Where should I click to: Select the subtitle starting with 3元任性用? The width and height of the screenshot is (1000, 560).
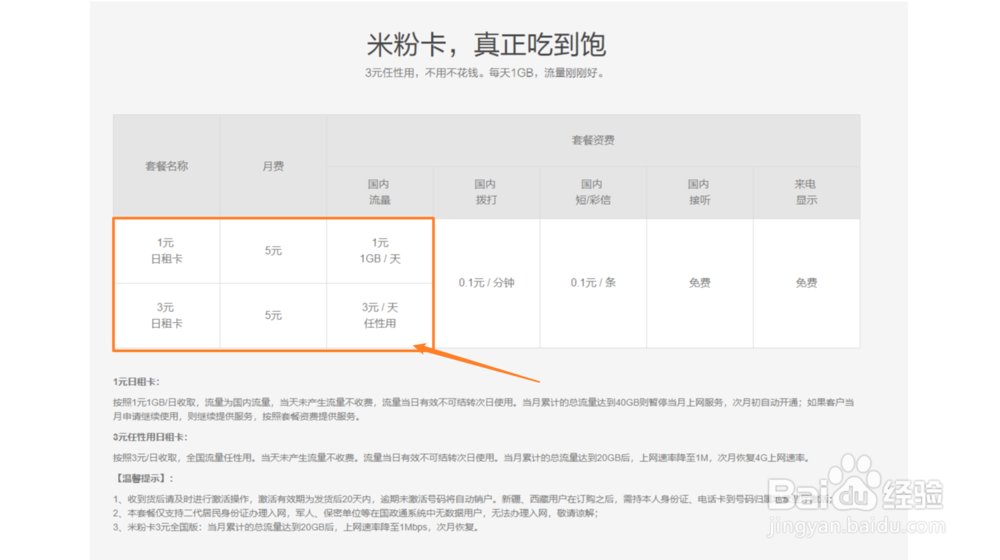click(485, 73)
